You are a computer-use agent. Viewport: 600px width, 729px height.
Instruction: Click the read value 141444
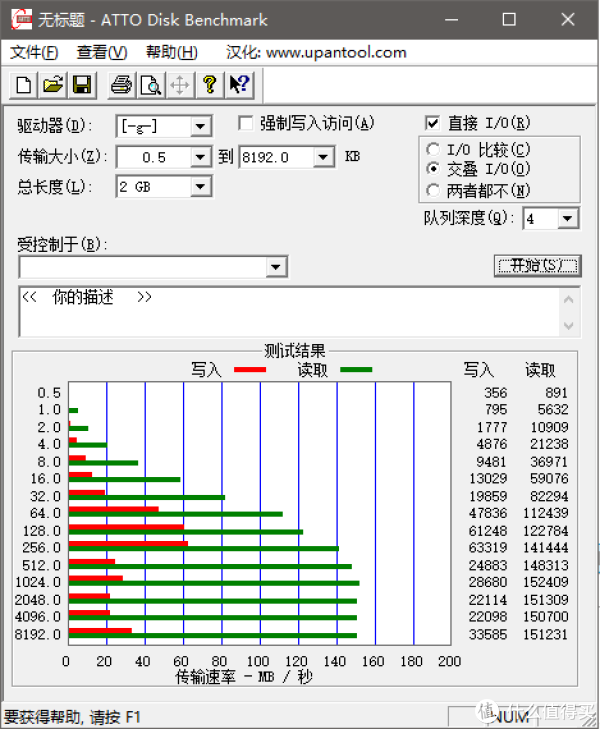[546, 548]
